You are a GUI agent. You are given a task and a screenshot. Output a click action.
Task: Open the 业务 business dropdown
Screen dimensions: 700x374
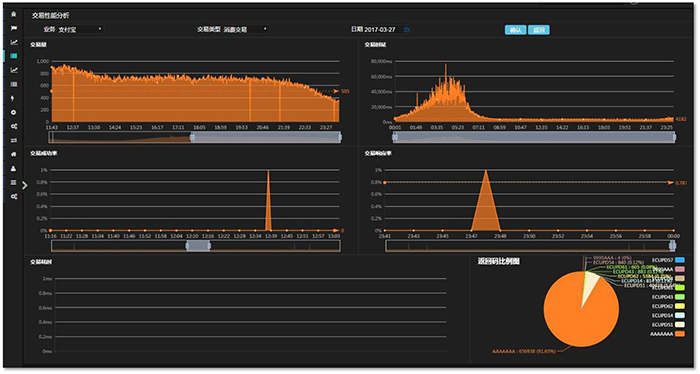click(79, 29)
